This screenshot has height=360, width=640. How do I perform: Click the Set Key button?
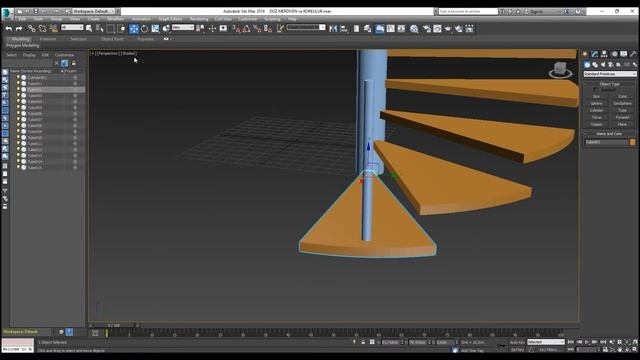pyautogui.click(x=517, y=350)
